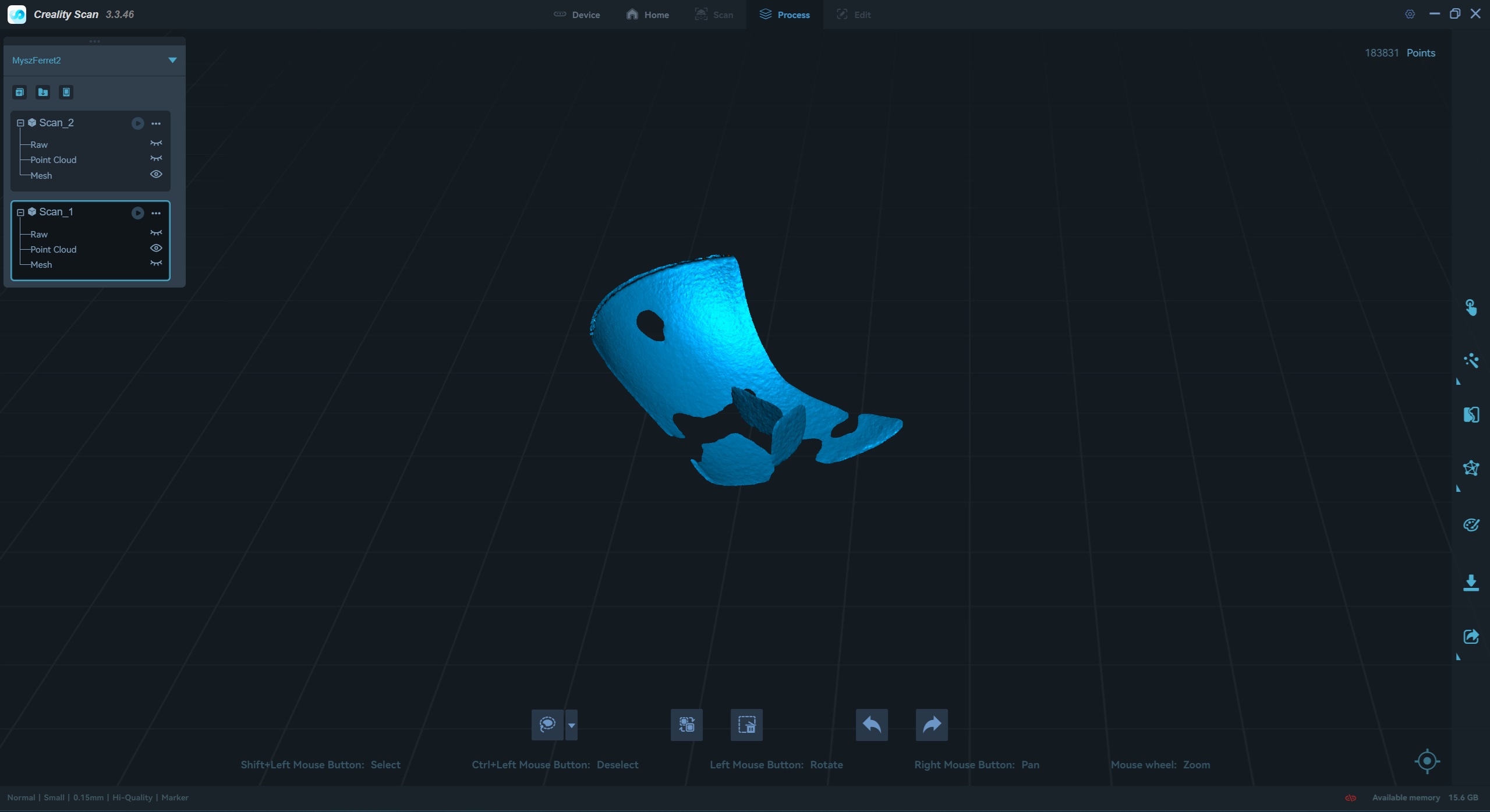
Task: Open the MyszFerret2 project dropdown
Action: [172, 61]
